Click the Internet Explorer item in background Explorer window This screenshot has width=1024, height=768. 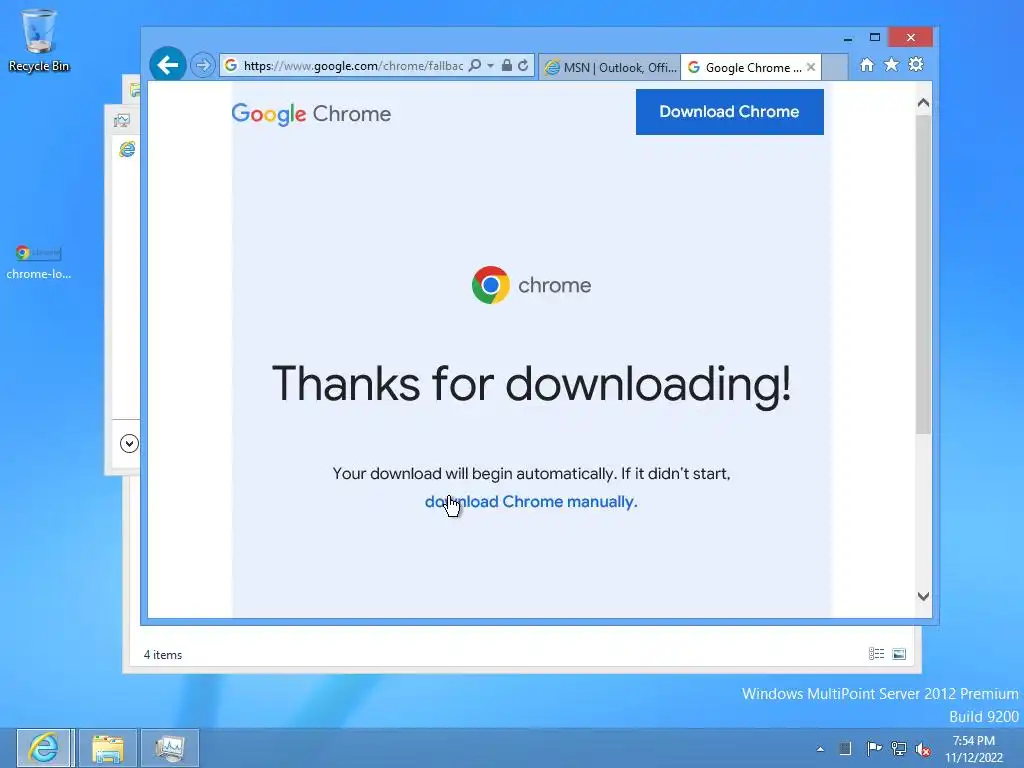127,150
